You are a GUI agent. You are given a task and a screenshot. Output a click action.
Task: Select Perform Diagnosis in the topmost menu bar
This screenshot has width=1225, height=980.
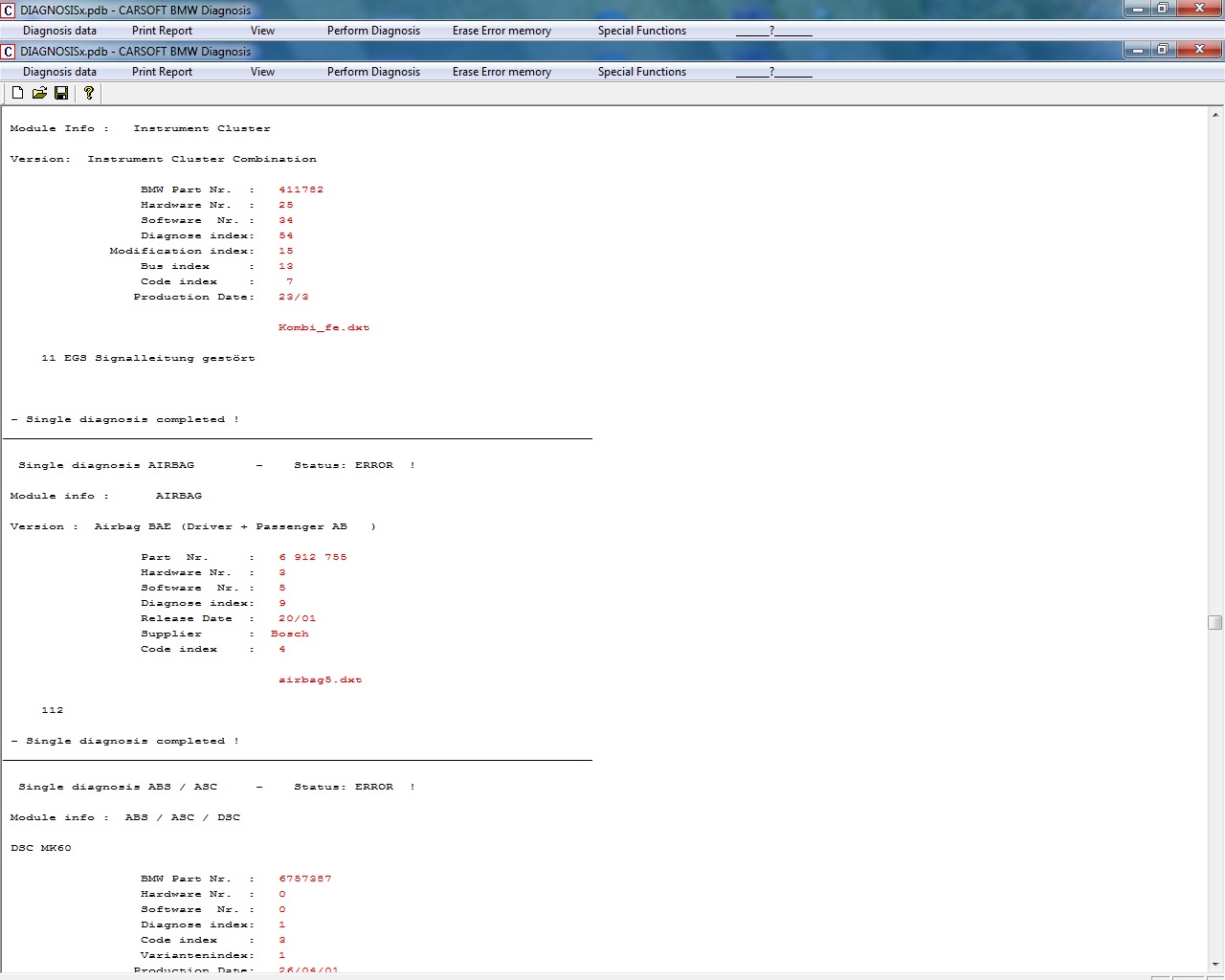click(x=373, y=31)
